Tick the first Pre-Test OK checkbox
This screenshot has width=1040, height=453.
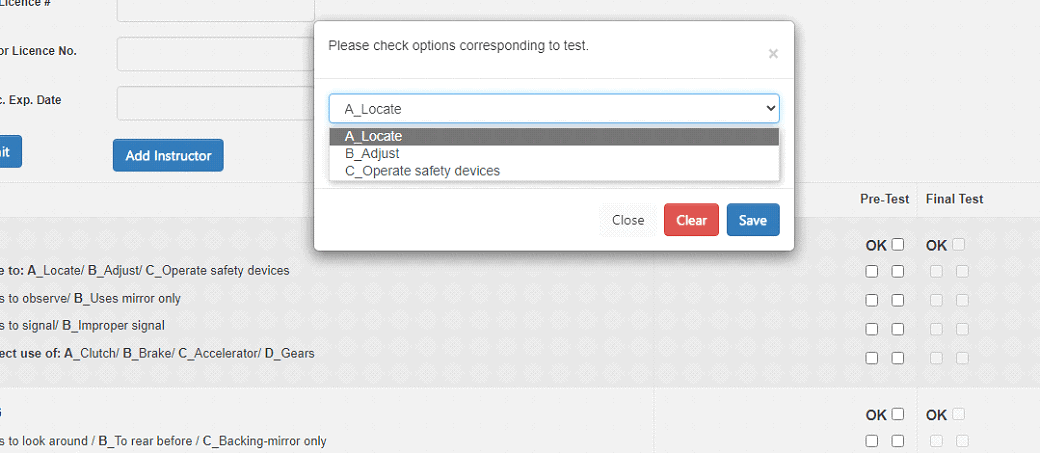pos(897,245)
